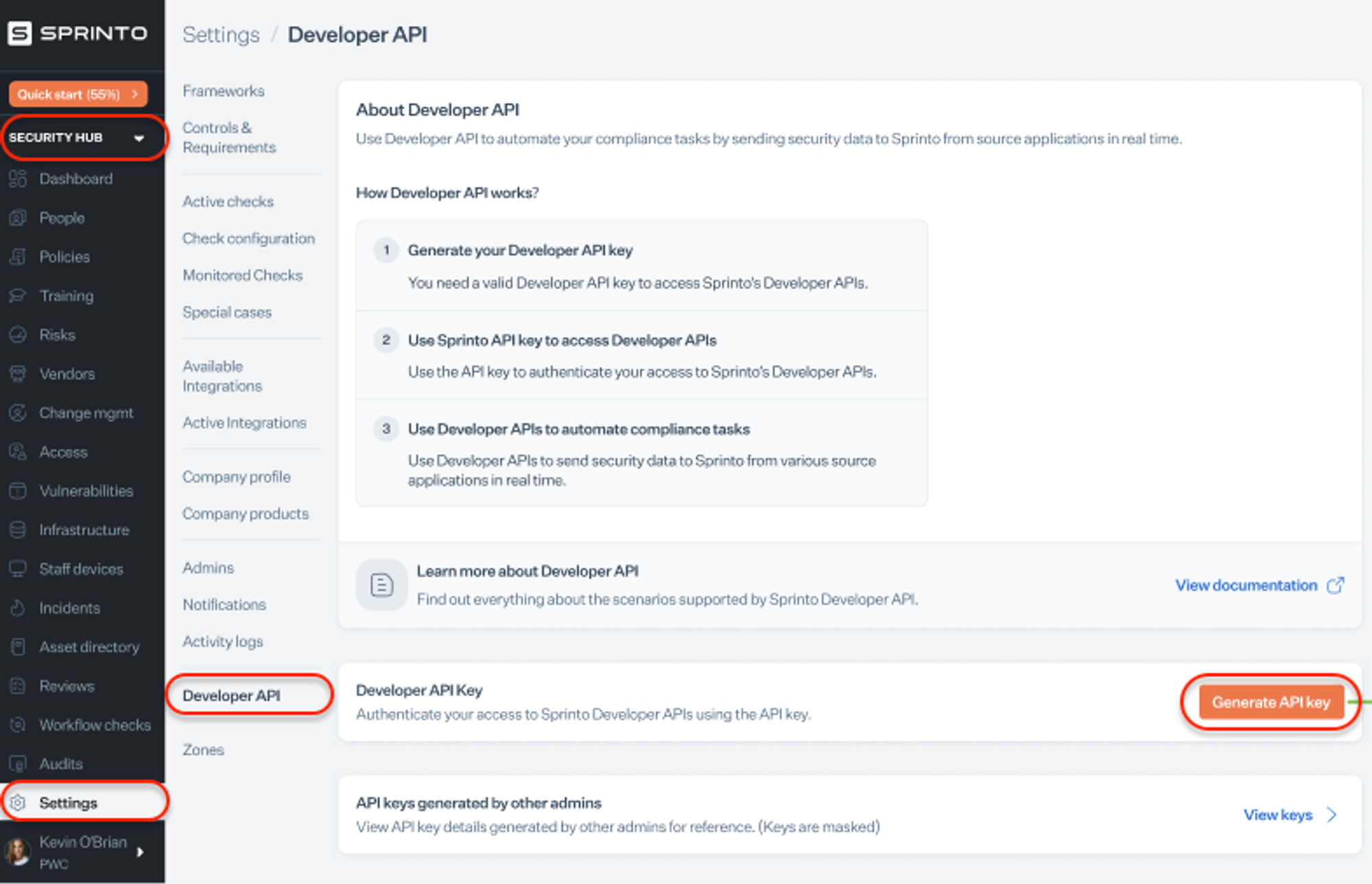Viewport: 1372px width, 884px height.
Task: Open Controls & Requirements settings
Action: 229,137
